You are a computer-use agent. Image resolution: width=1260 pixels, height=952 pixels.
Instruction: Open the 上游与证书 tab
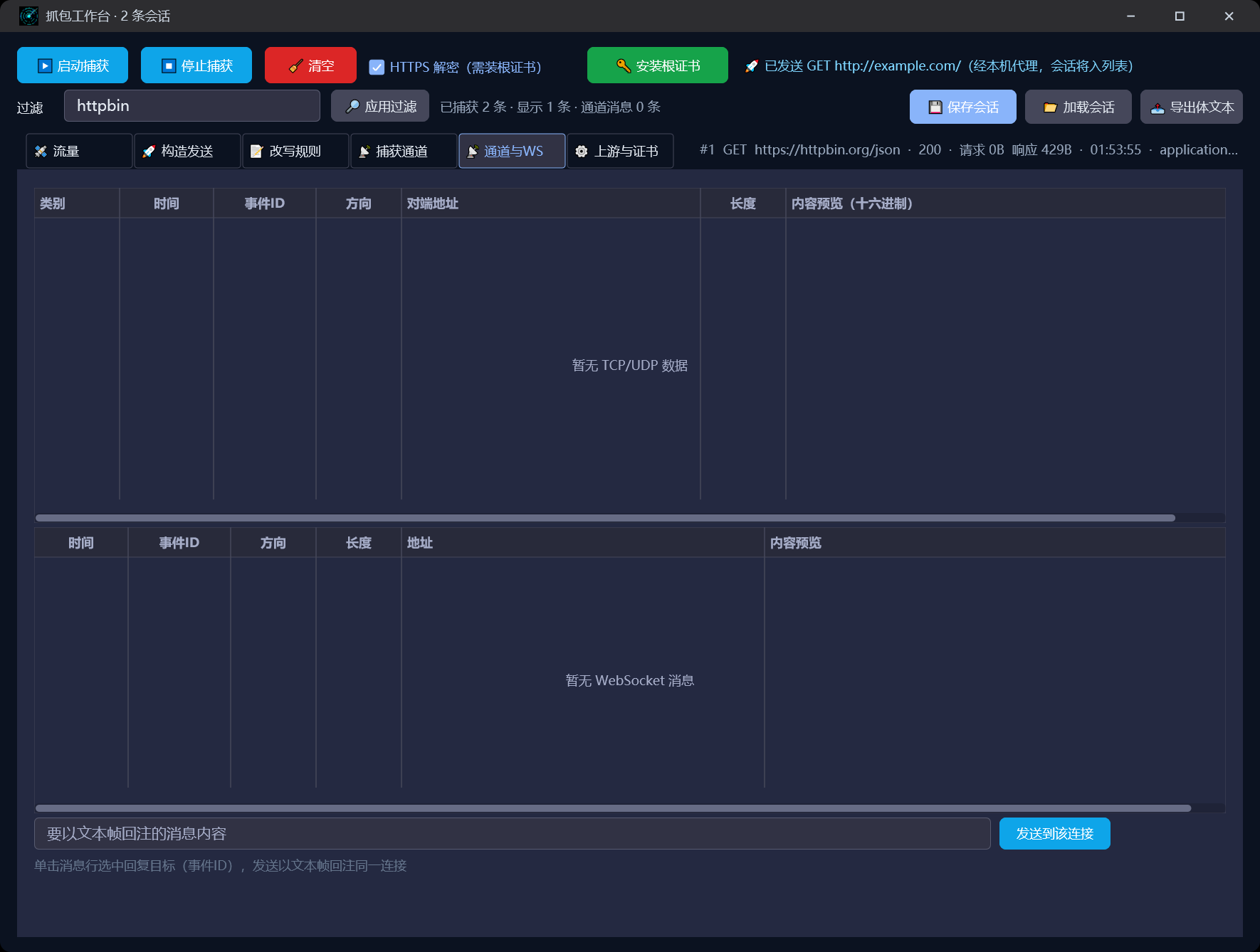pyautogui.click(x=620, y=151)
